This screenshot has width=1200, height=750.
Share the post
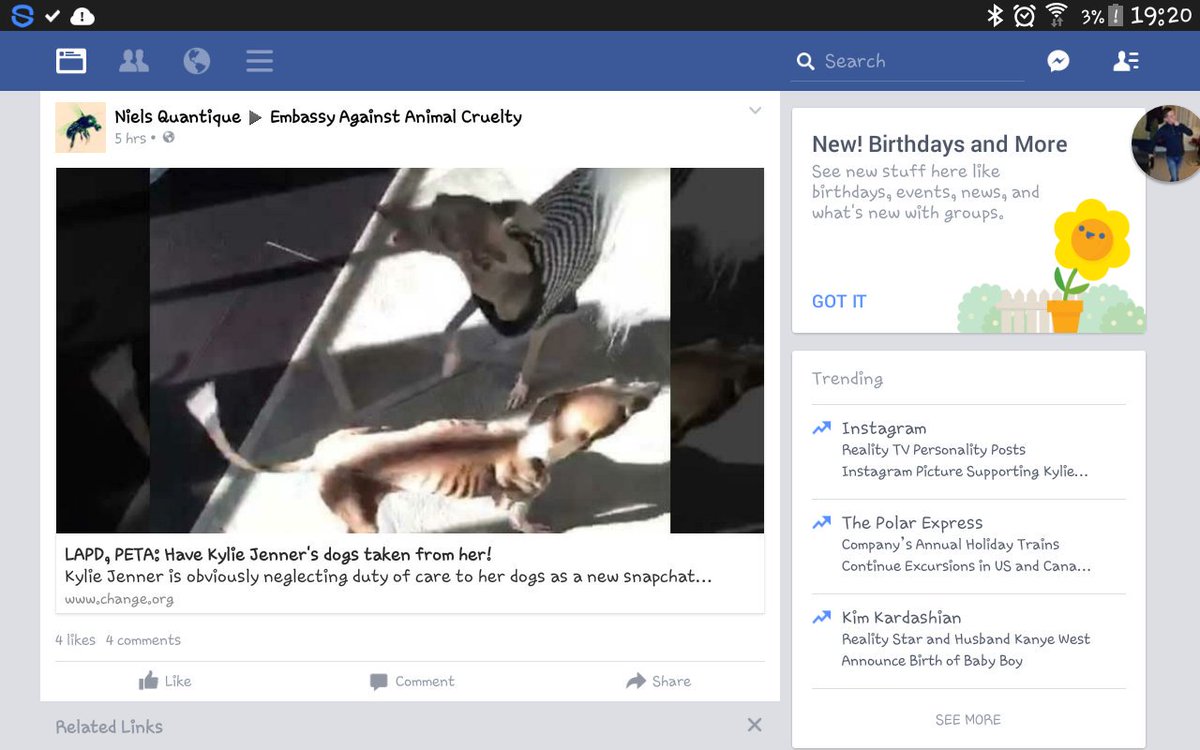pos(658,681)
